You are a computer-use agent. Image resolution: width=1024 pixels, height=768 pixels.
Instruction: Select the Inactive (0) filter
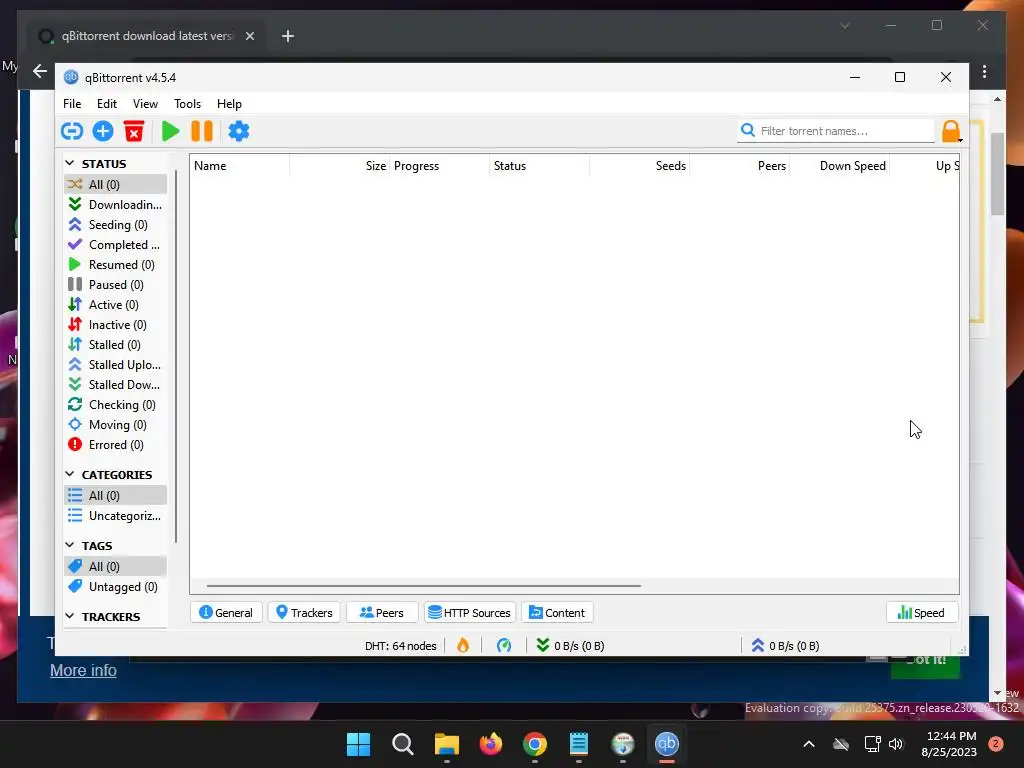click(x=116, y=325)
